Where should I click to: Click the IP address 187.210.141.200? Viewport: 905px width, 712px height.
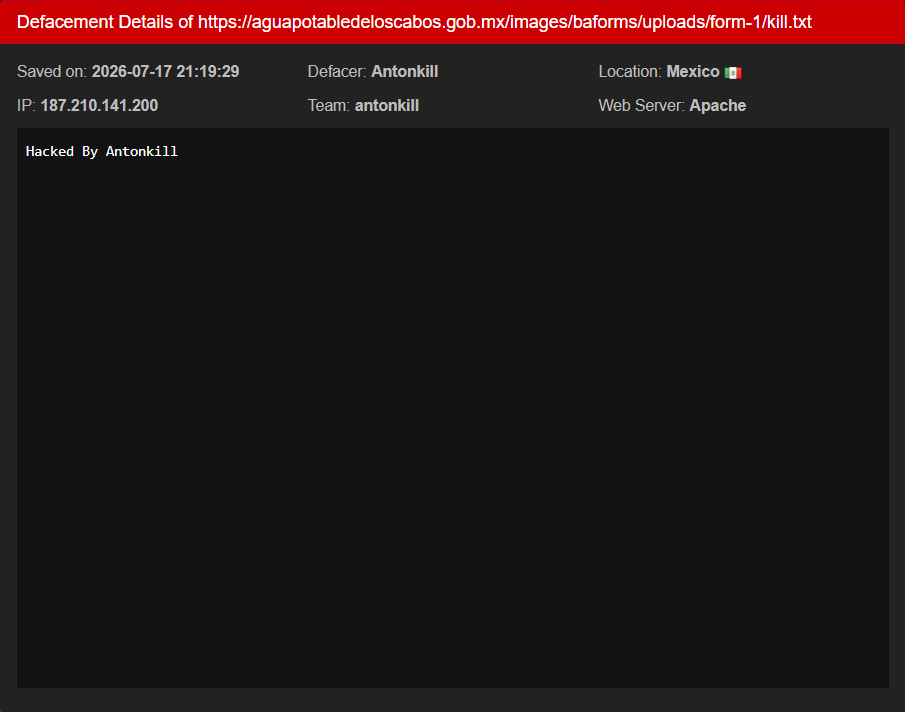tap(99, 106)
